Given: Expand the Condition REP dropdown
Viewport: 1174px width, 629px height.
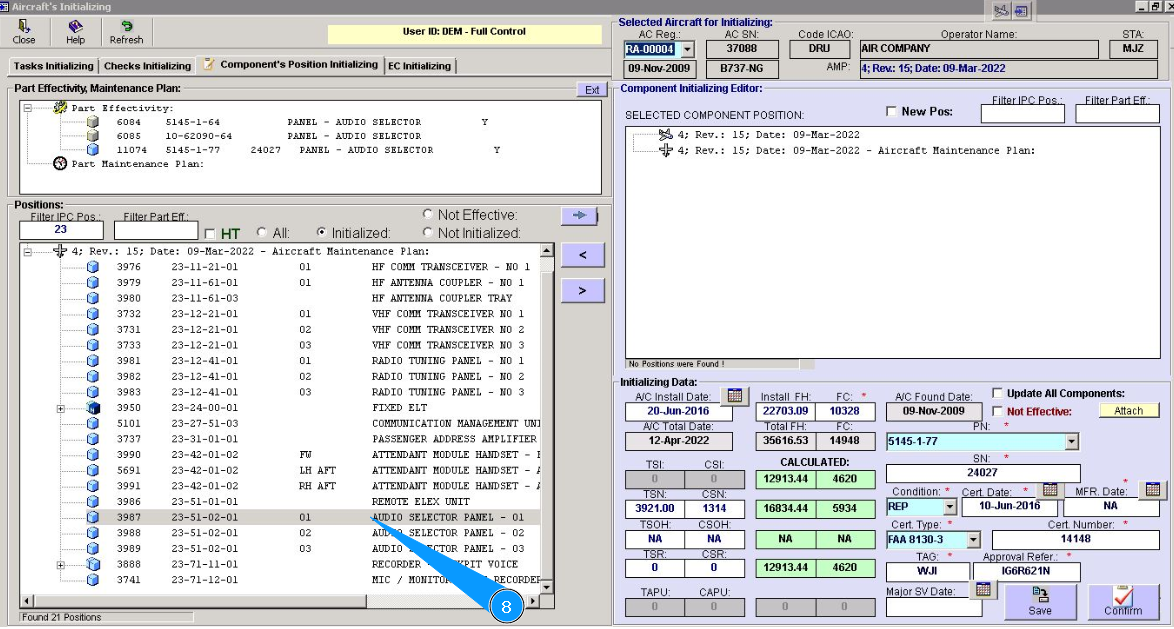Looking at the screenshot, I should 950,507.
